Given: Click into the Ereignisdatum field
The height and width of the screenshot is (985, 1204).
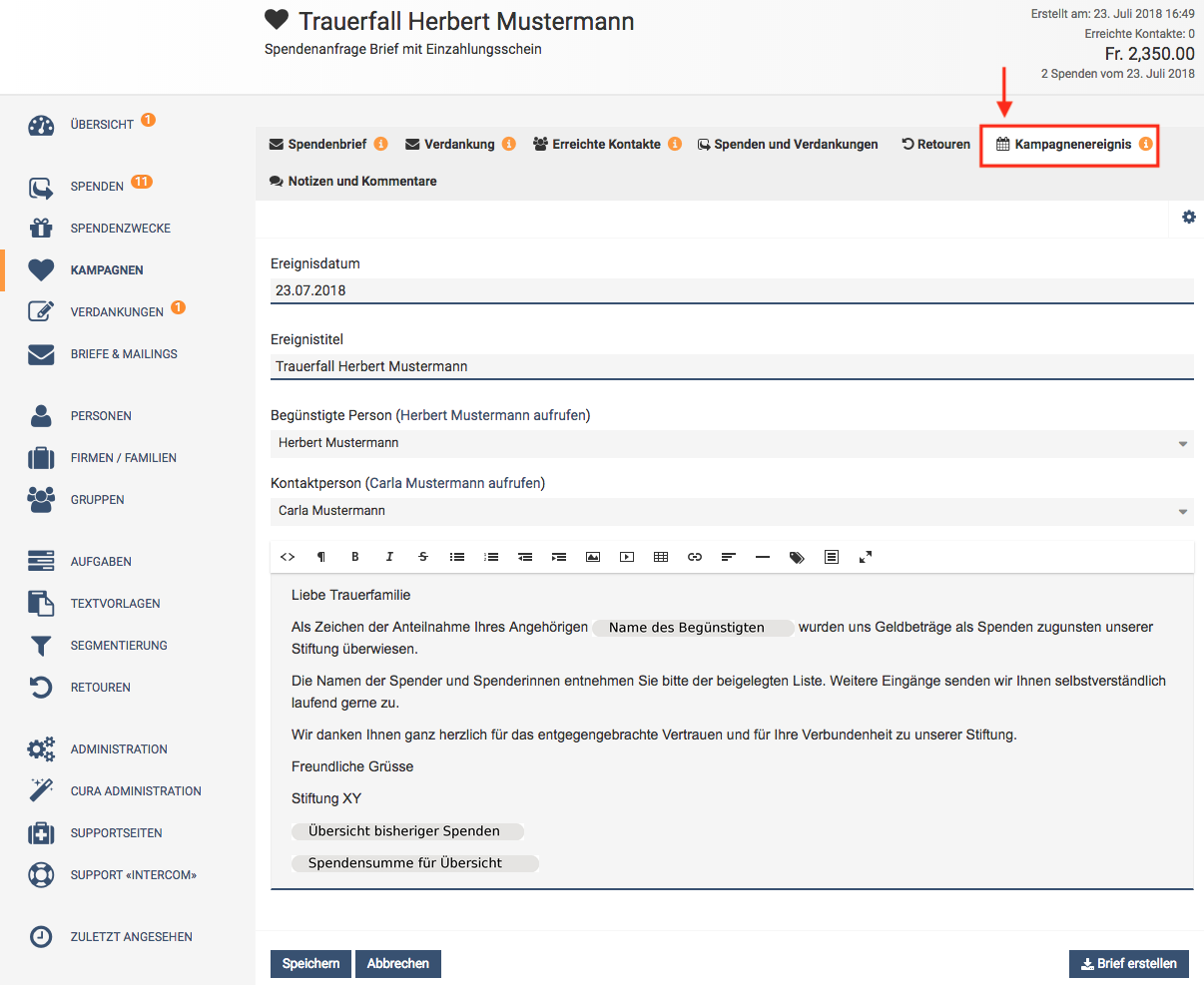Looking at the screenshot, I should click(x=732, y=290).
